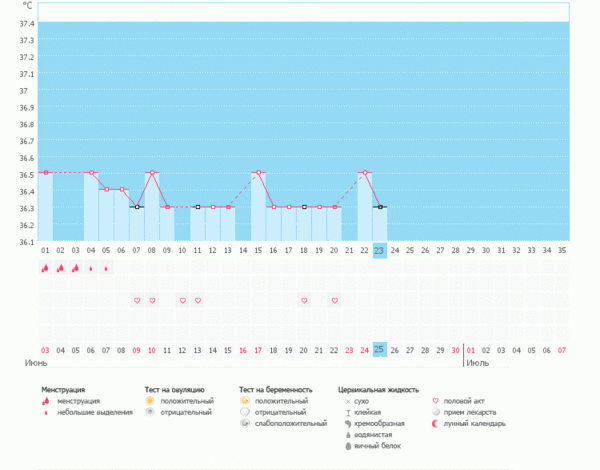
Task: Click the temperature point on cycle day 22
Action: coord(364,173)
